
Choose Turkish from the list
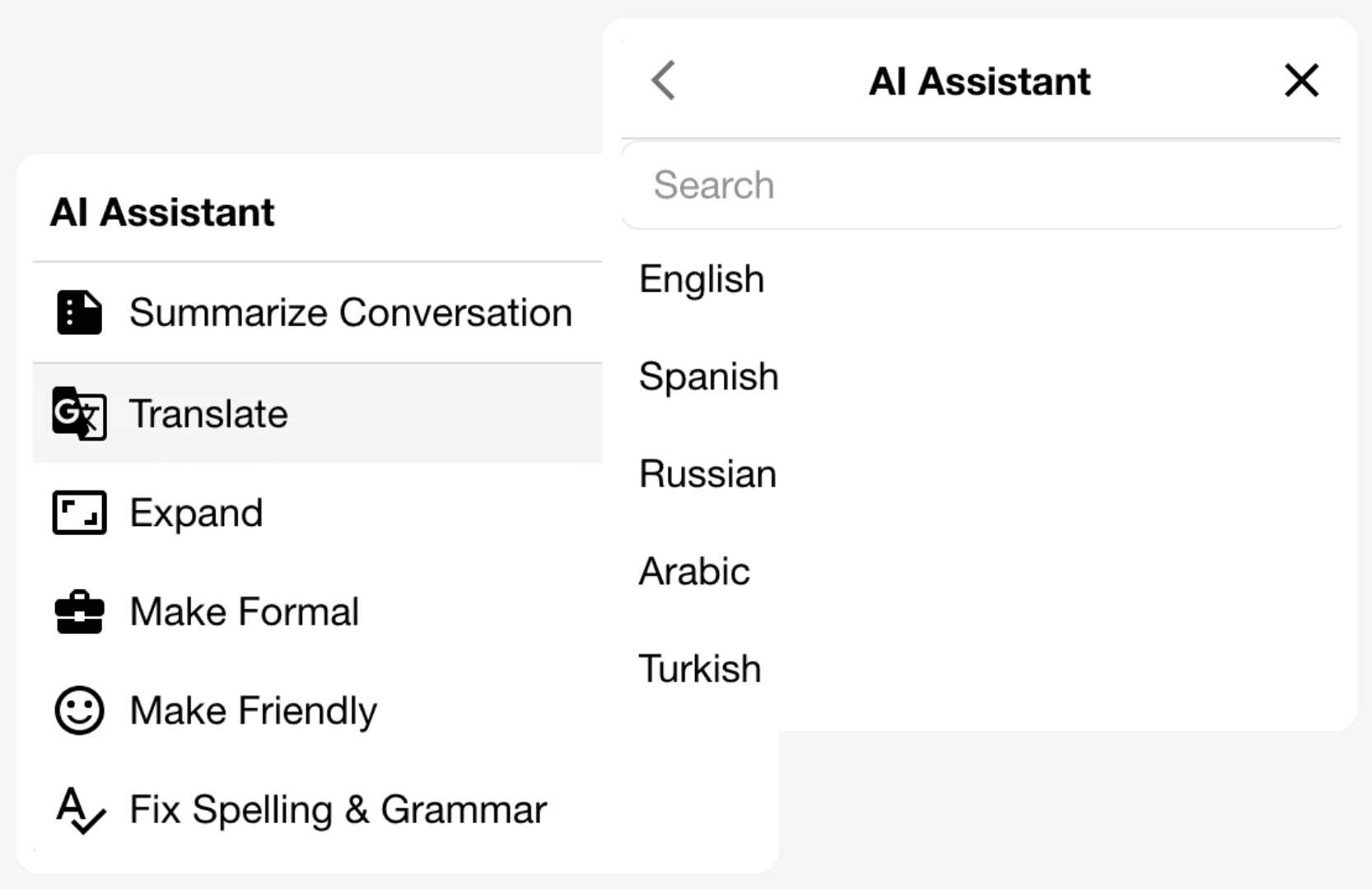pos(699,668)
